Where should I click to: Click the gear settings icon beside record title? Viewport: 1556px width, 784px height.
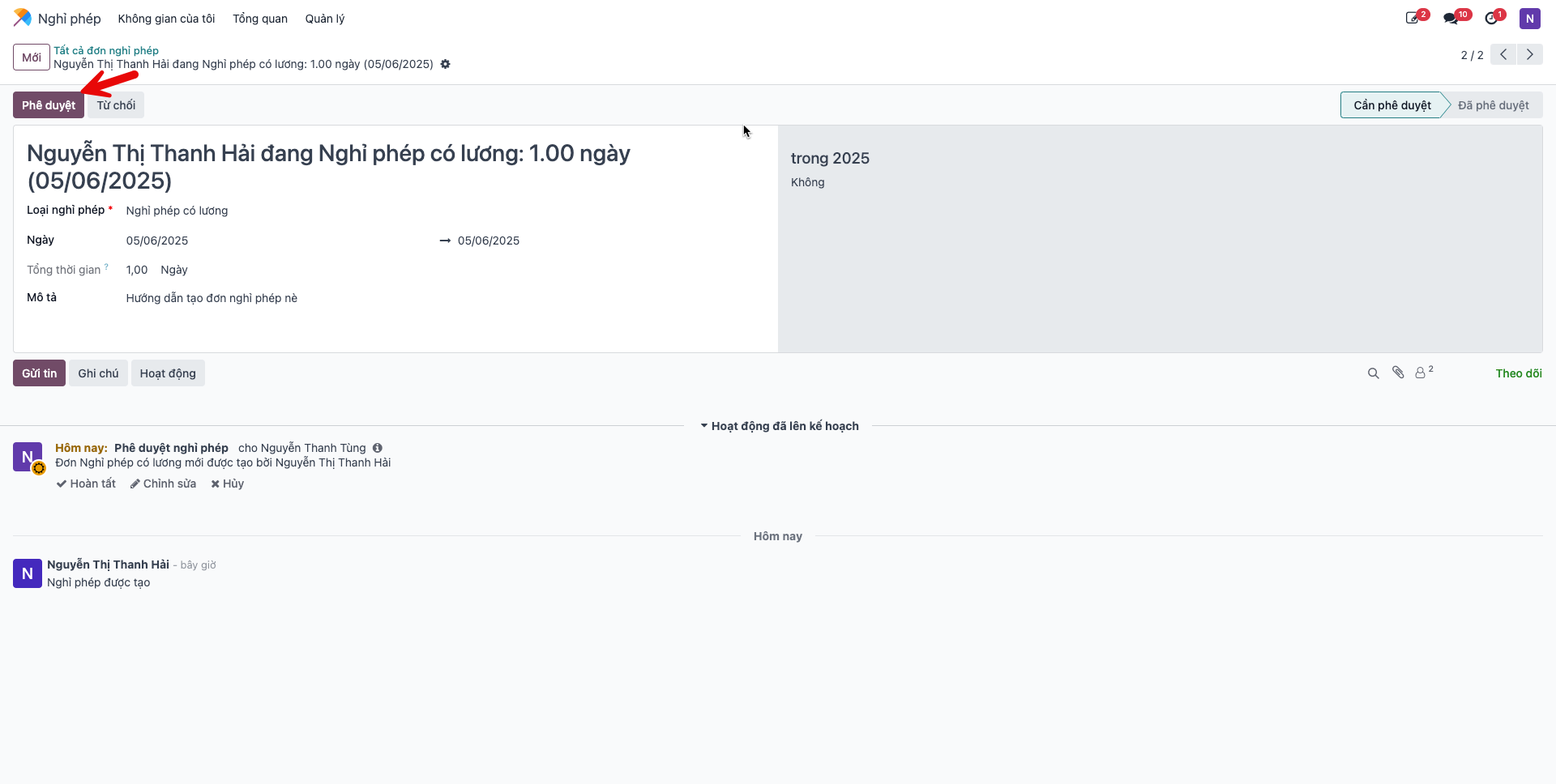coord(445,64)
